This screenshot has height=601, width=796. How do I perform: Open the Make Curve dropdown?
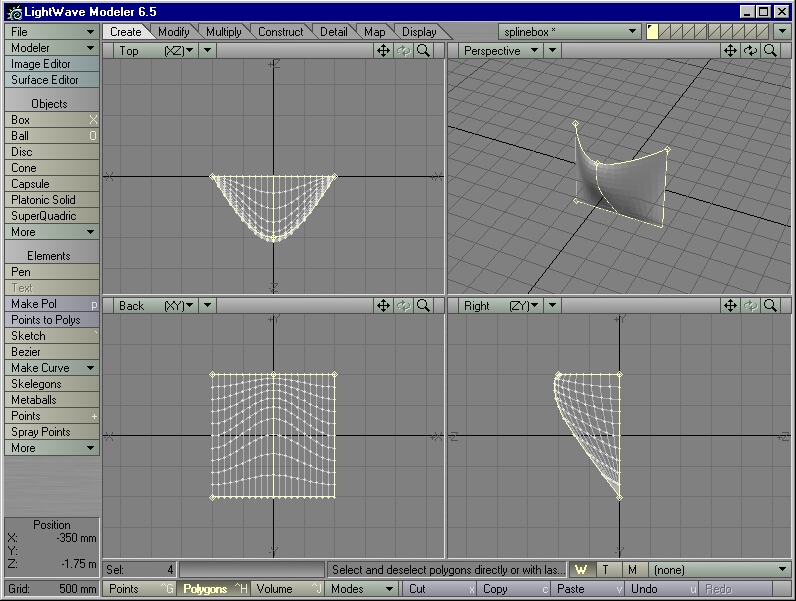[x=52, y=368]
